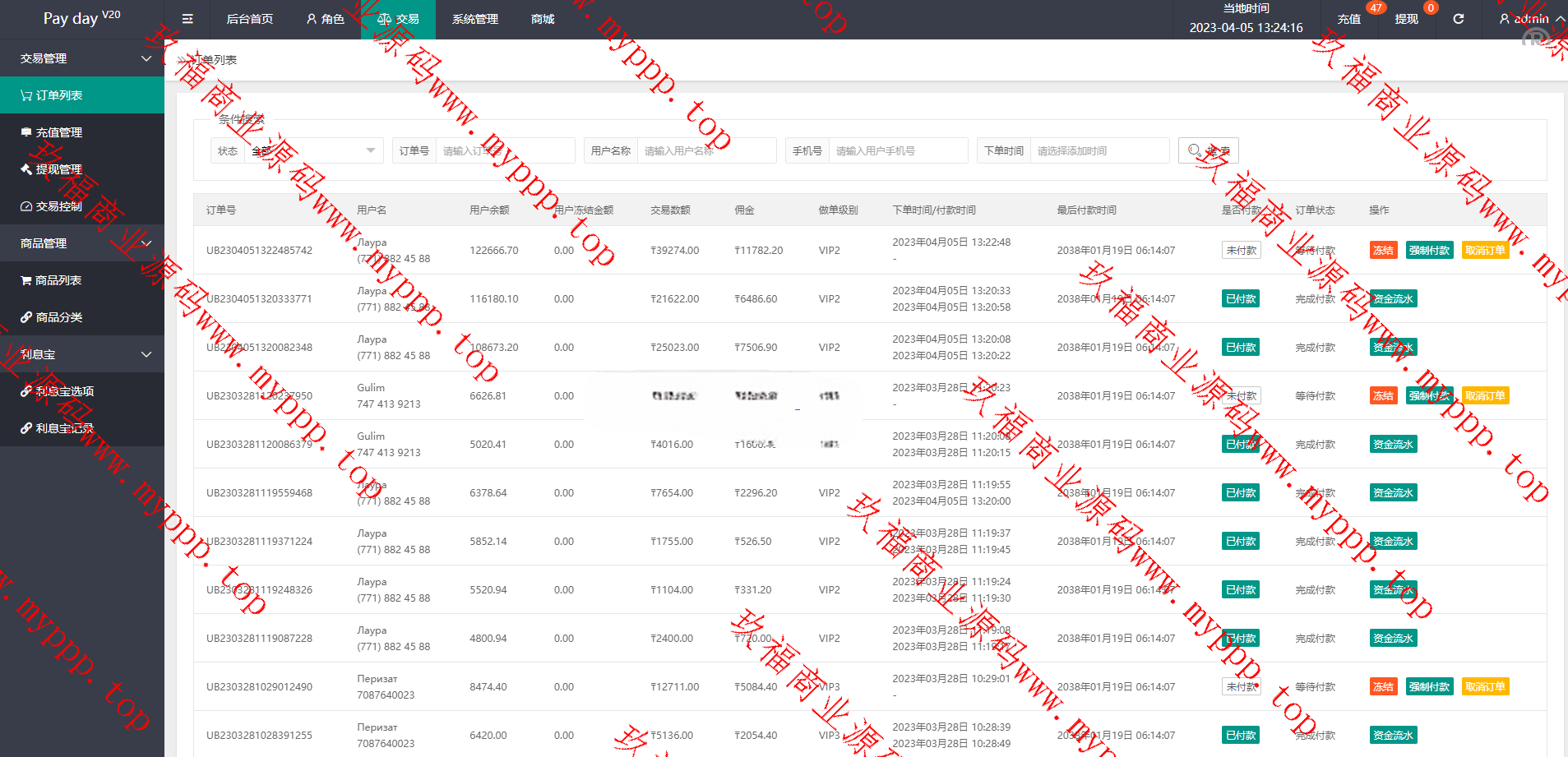Screen dimensions: 1568x757
Task: Click 取消订单 for order UB2304051322485742
Action: coord(1485,251)
